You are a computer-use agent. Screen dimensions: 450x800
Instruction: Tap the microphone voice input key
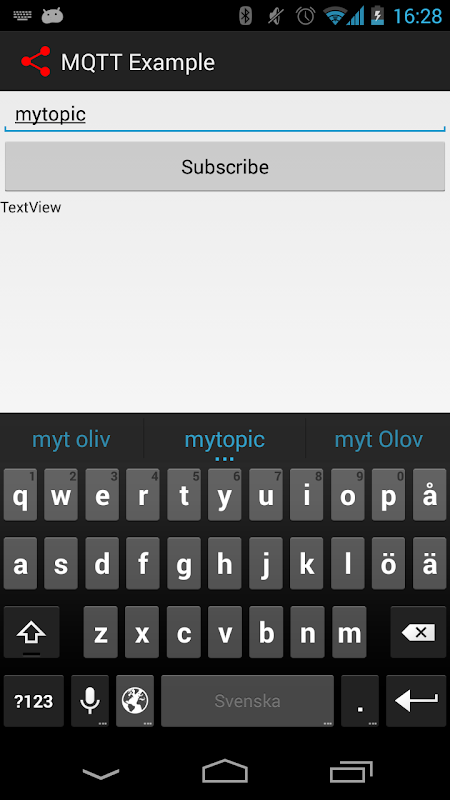pos(90,701)
